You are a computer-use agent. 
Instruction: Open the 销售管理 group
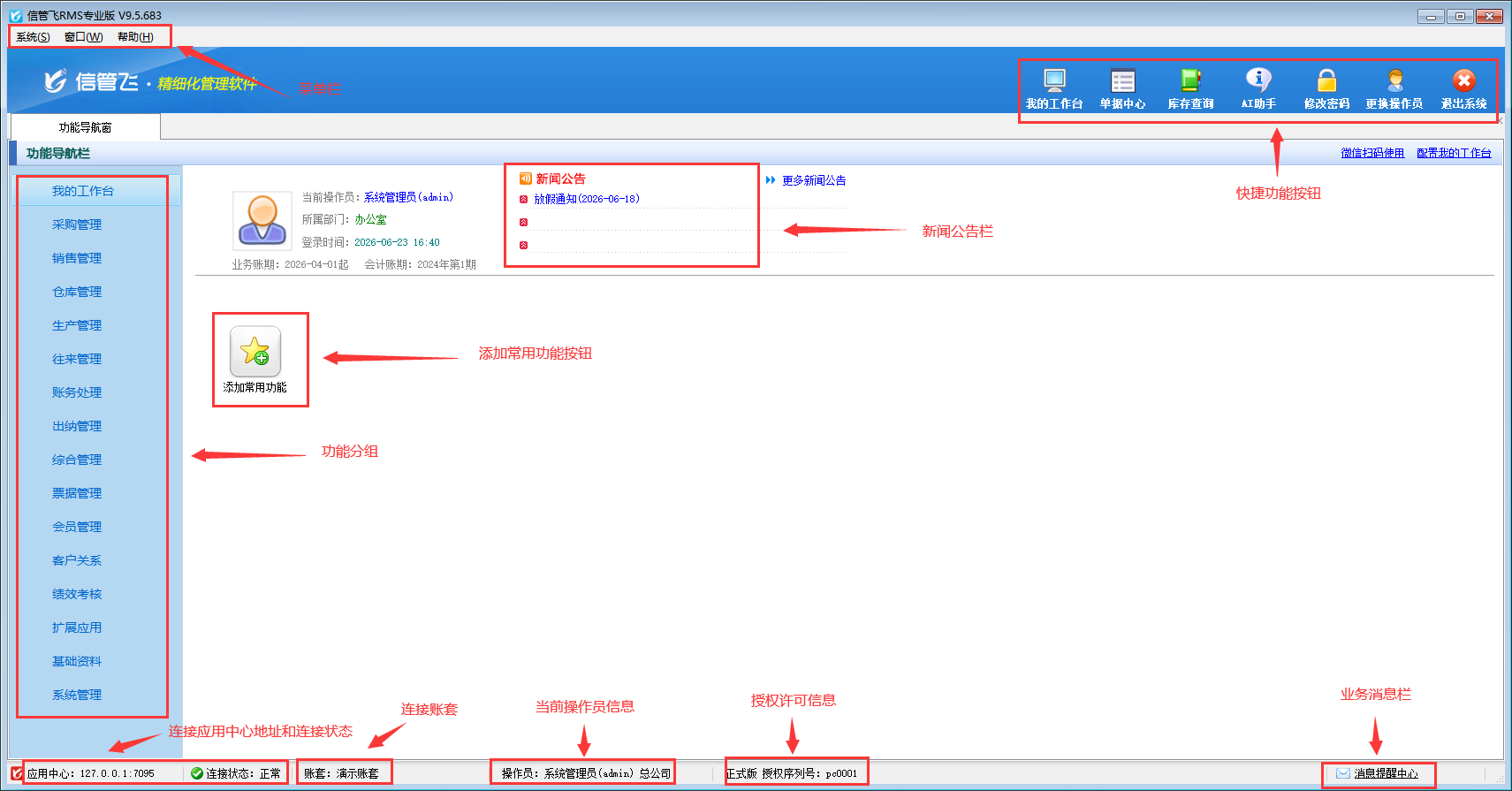77,258
